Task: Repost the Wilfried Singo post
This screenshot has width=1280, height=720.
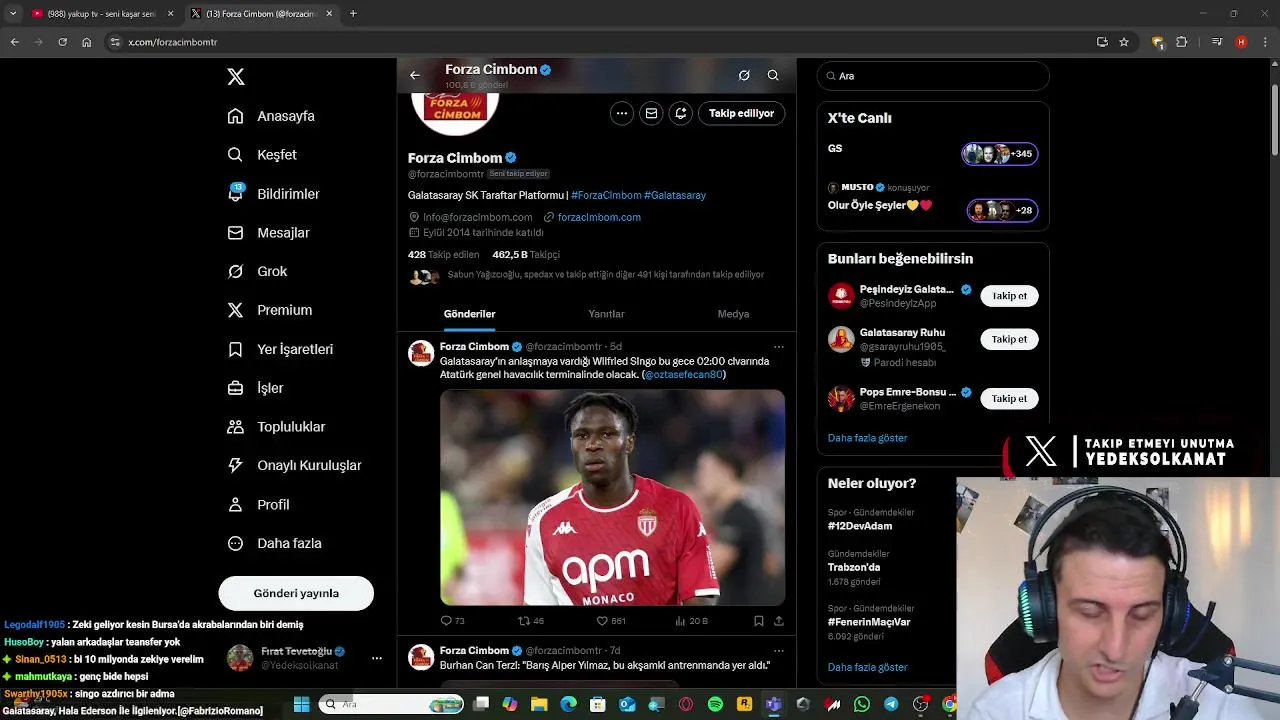Action: coord(531,621)
